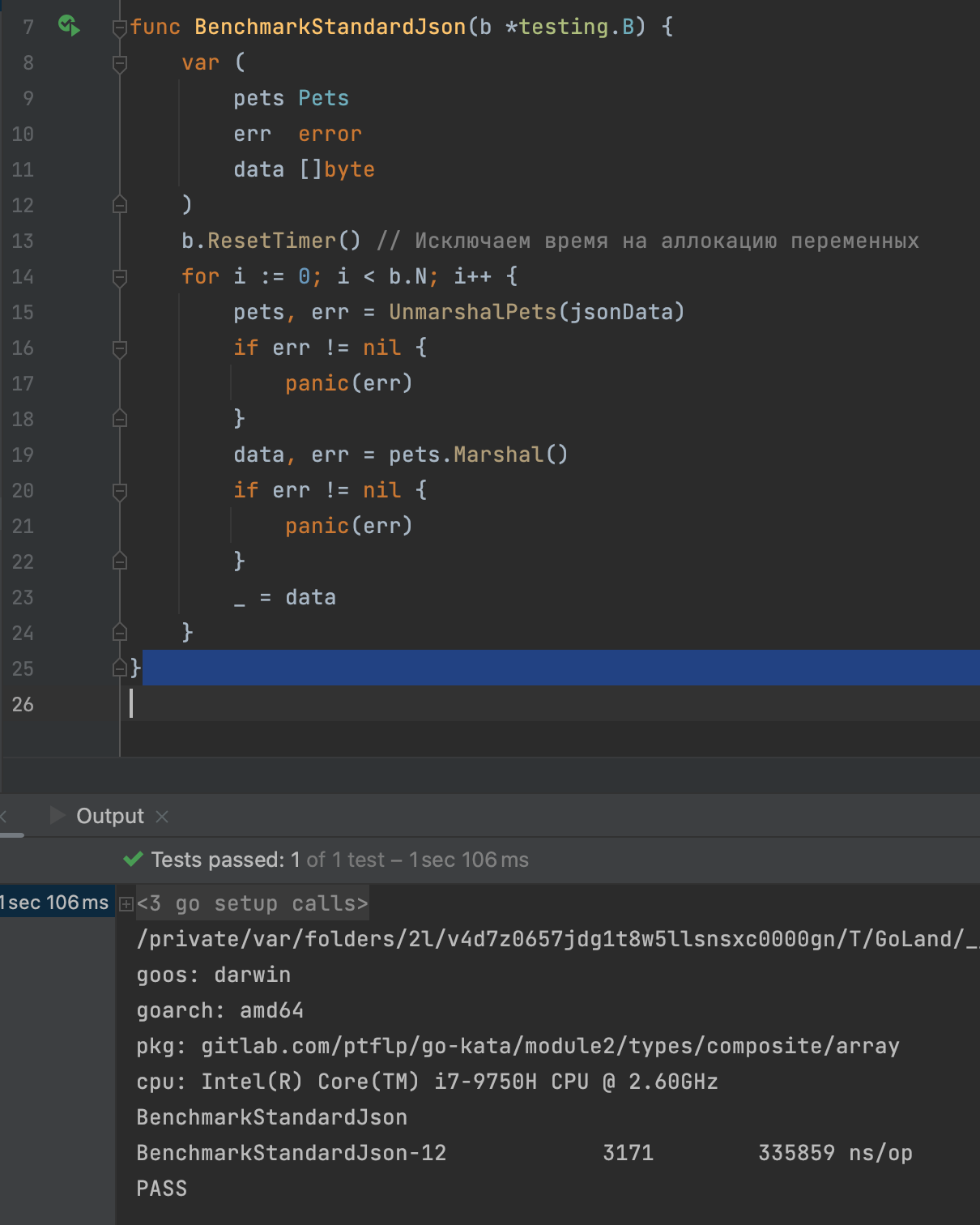Close the Output tab
This screenshot has height=1225, width=980.
click(162, 816)
